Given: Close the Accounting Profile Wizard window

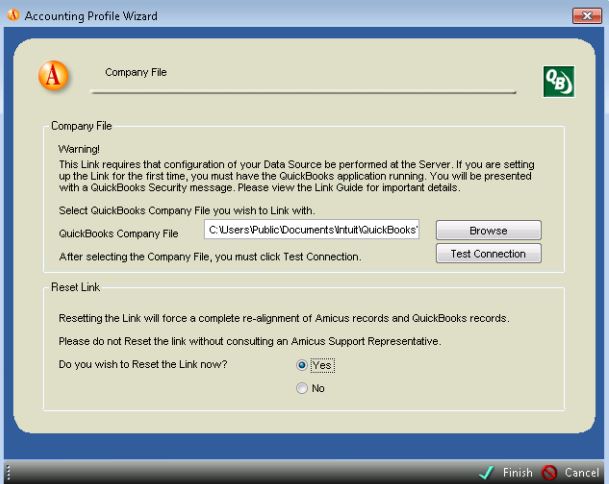Looking at the screenshot, I should 587,16.
